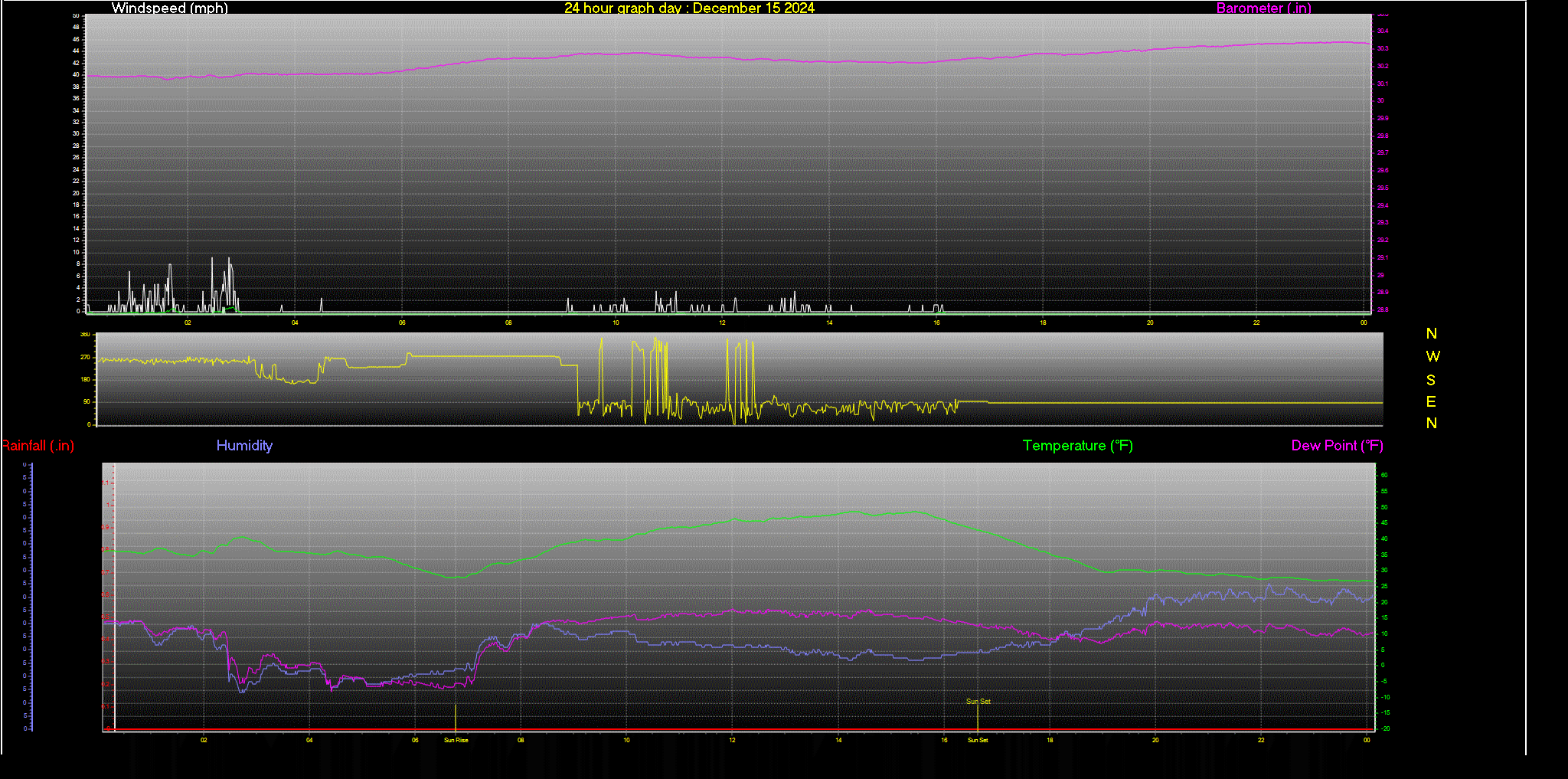Click "180" on the wind direction axis
The height and width of the screenshot is (779, 1568).
coord(85,379)
